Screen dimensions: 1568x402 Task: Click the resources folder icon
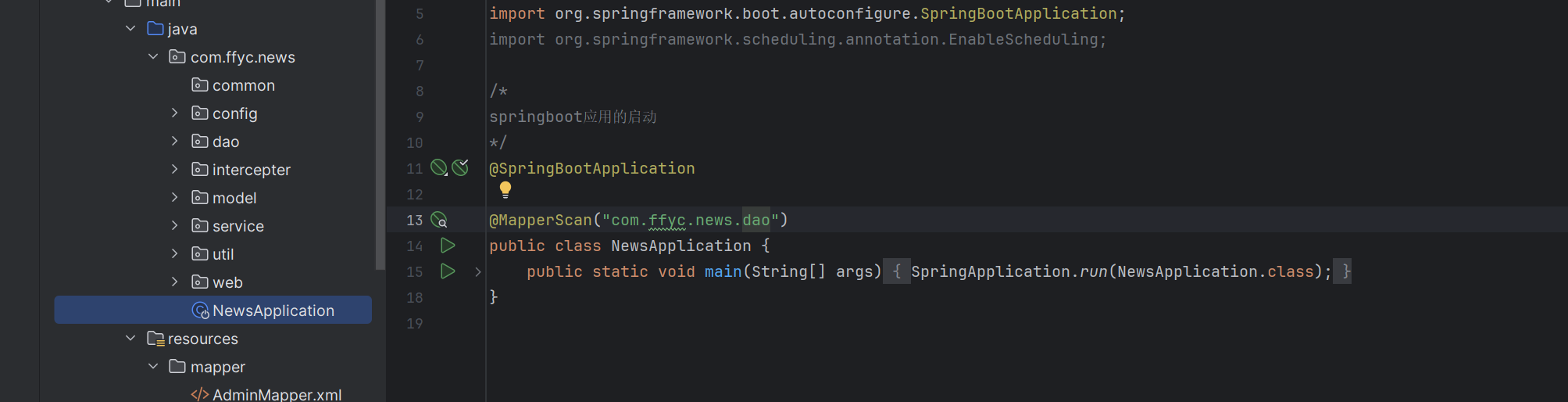155,339
